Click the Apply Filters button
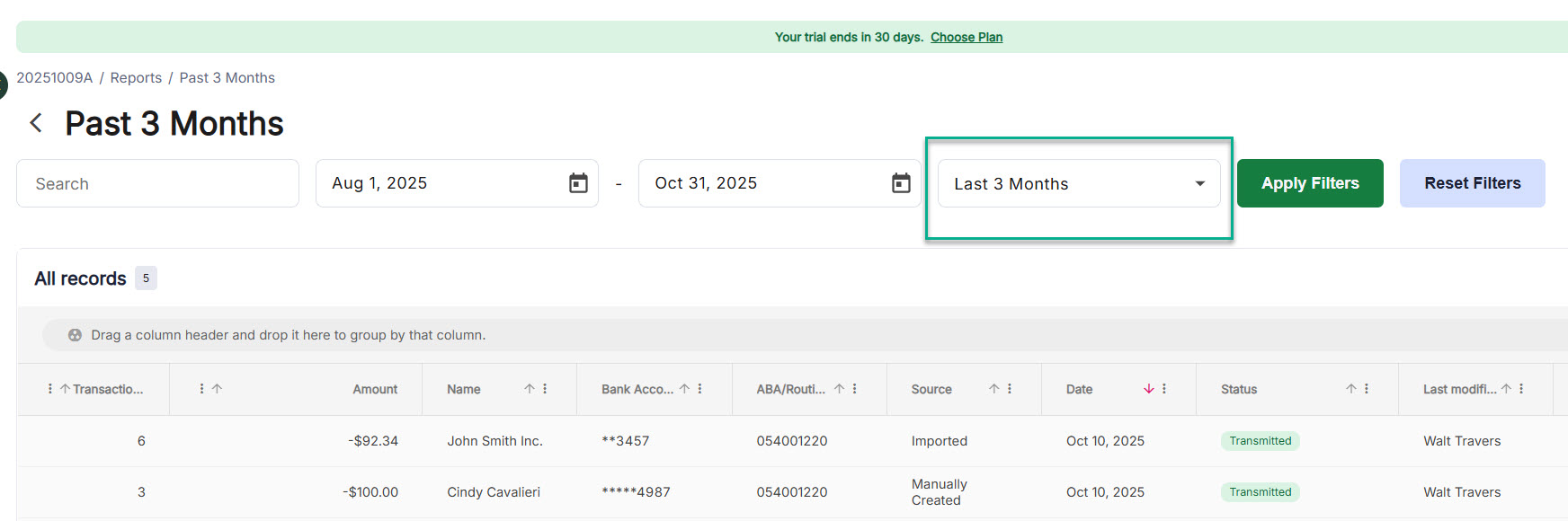The image size is (1568, 521). point(1309,183)
